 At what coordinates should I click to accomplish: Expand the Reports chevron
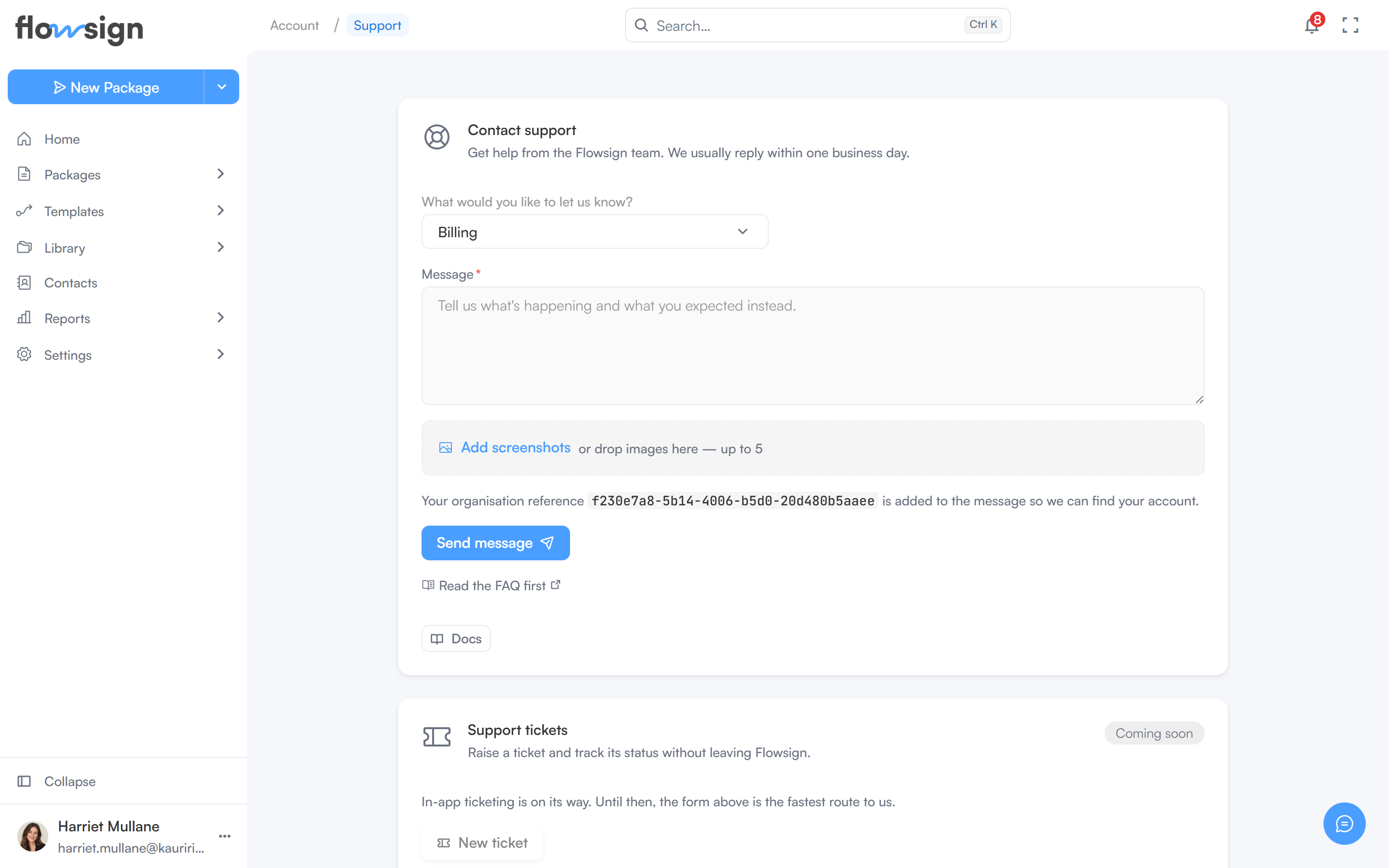[x=220, y=317]
